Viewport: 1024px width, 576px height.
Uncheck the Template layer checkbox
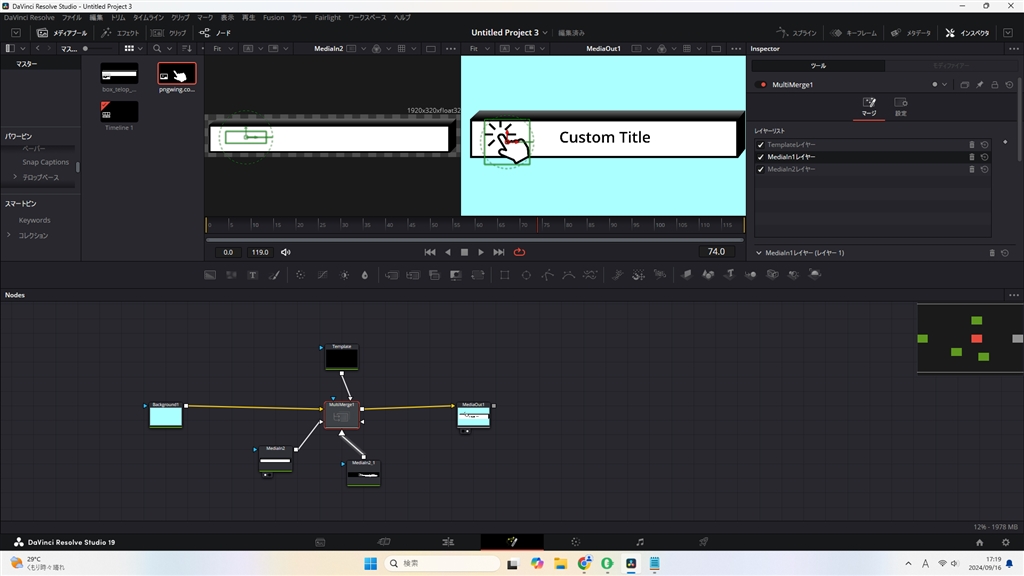tap(761, 145)
